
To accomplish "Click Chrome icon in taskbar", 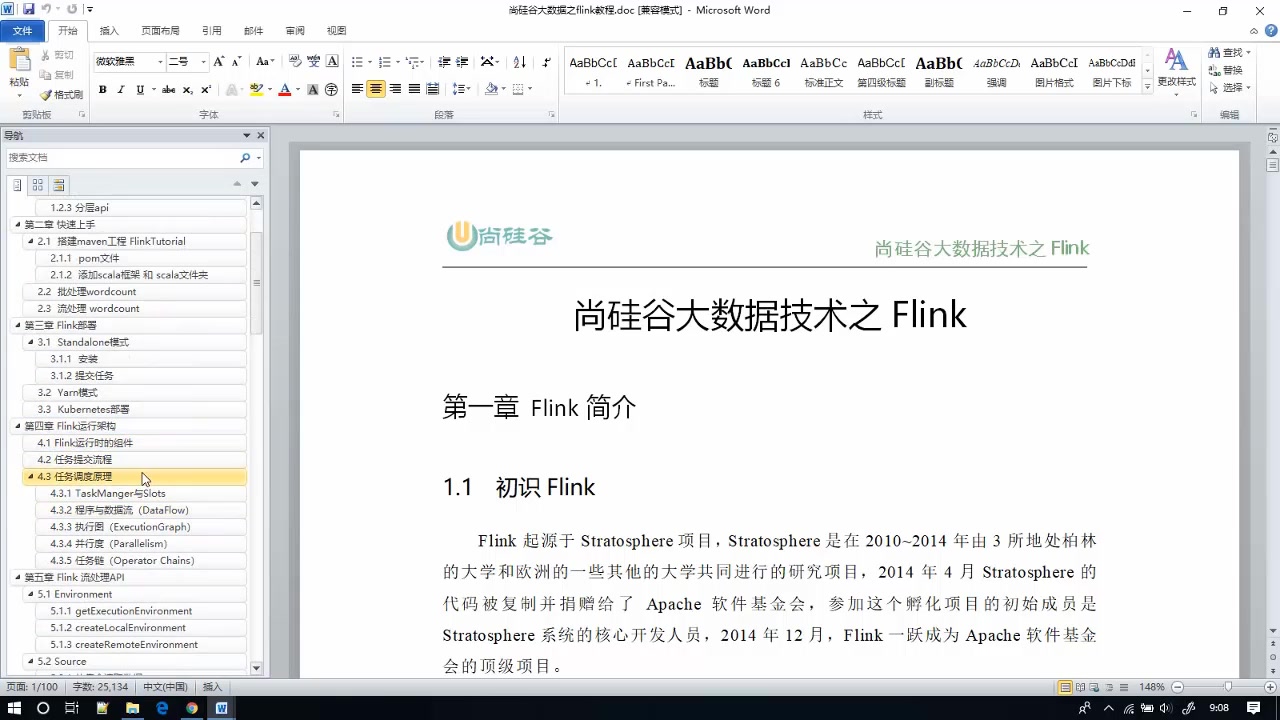I will tap(192, 708).
